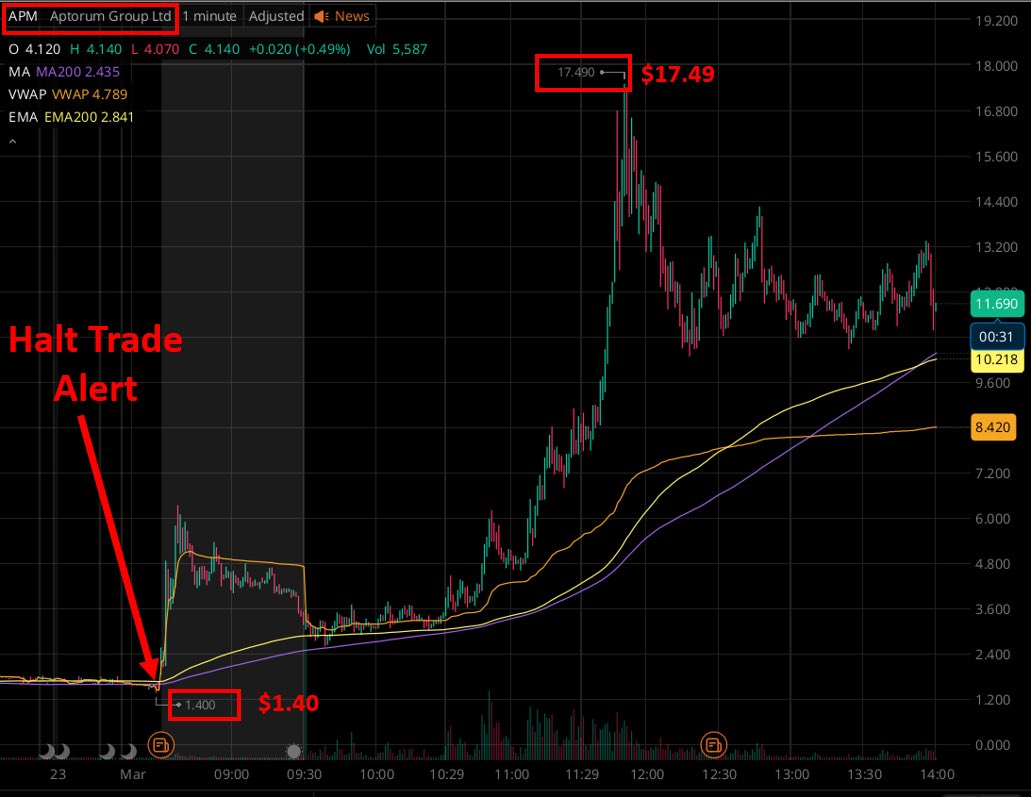Click the L 4.070 low price readout
The image size is (1031, 797).
(155, 49)
